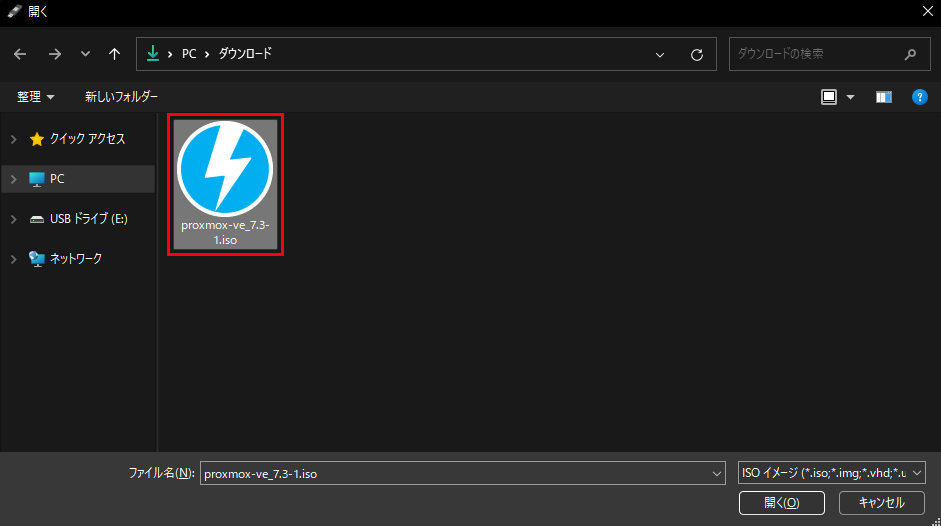The width and height of the screenshot is (941, 526).
Task: Expand the USB ドライブ (E:) node
Action: coord(14,219)
